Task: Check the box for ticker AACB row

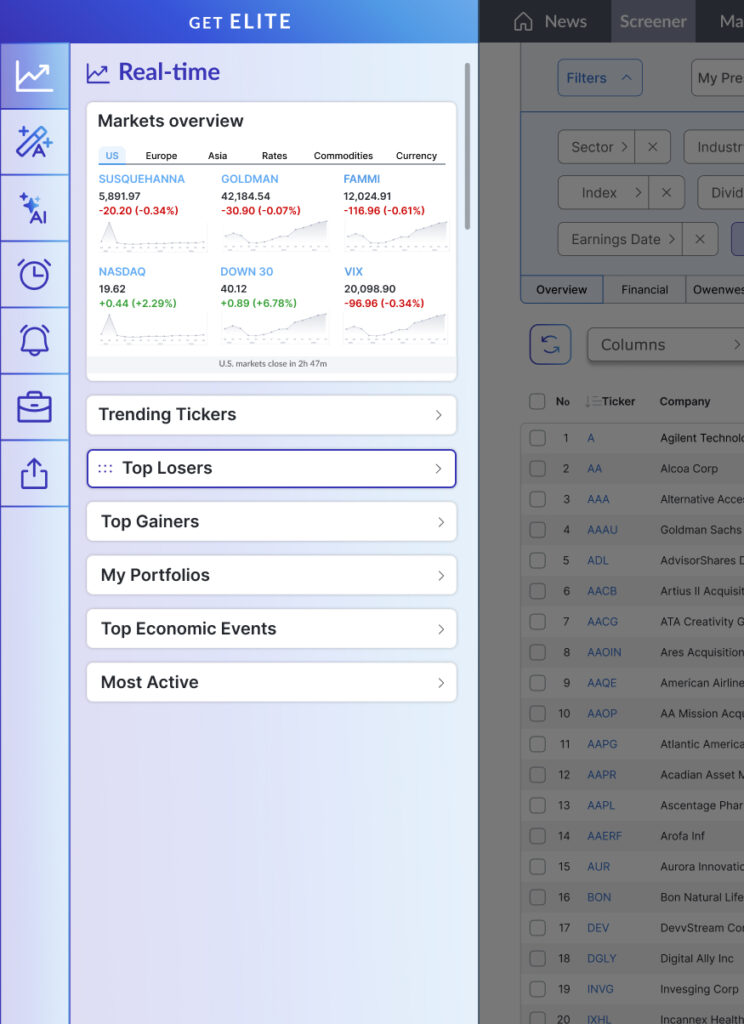Action: [x=537, y=591]
